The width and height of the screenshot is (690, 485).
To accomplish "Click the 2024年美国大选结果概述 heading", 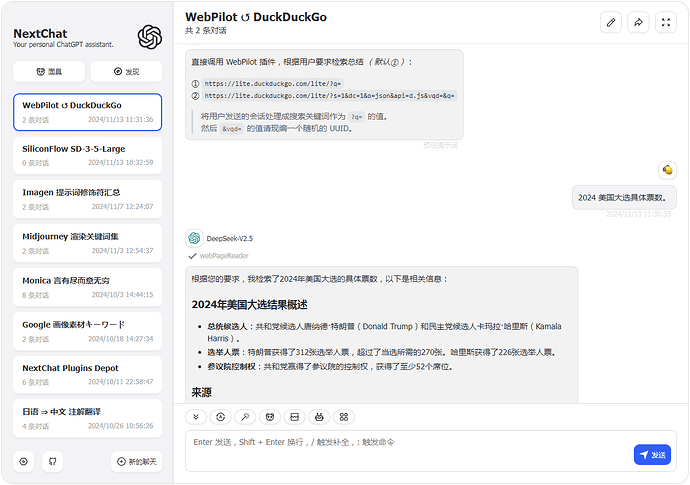I will 250,305.
